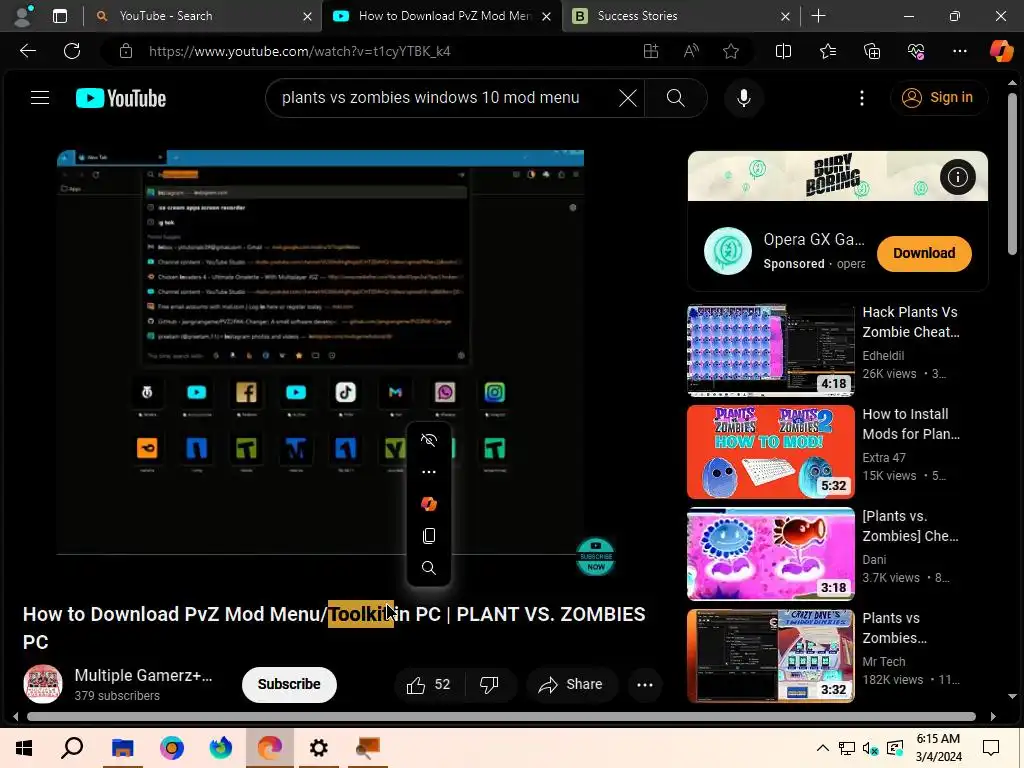Hide the mini selection menu
1024x768 pixels.
click(428, 440)
